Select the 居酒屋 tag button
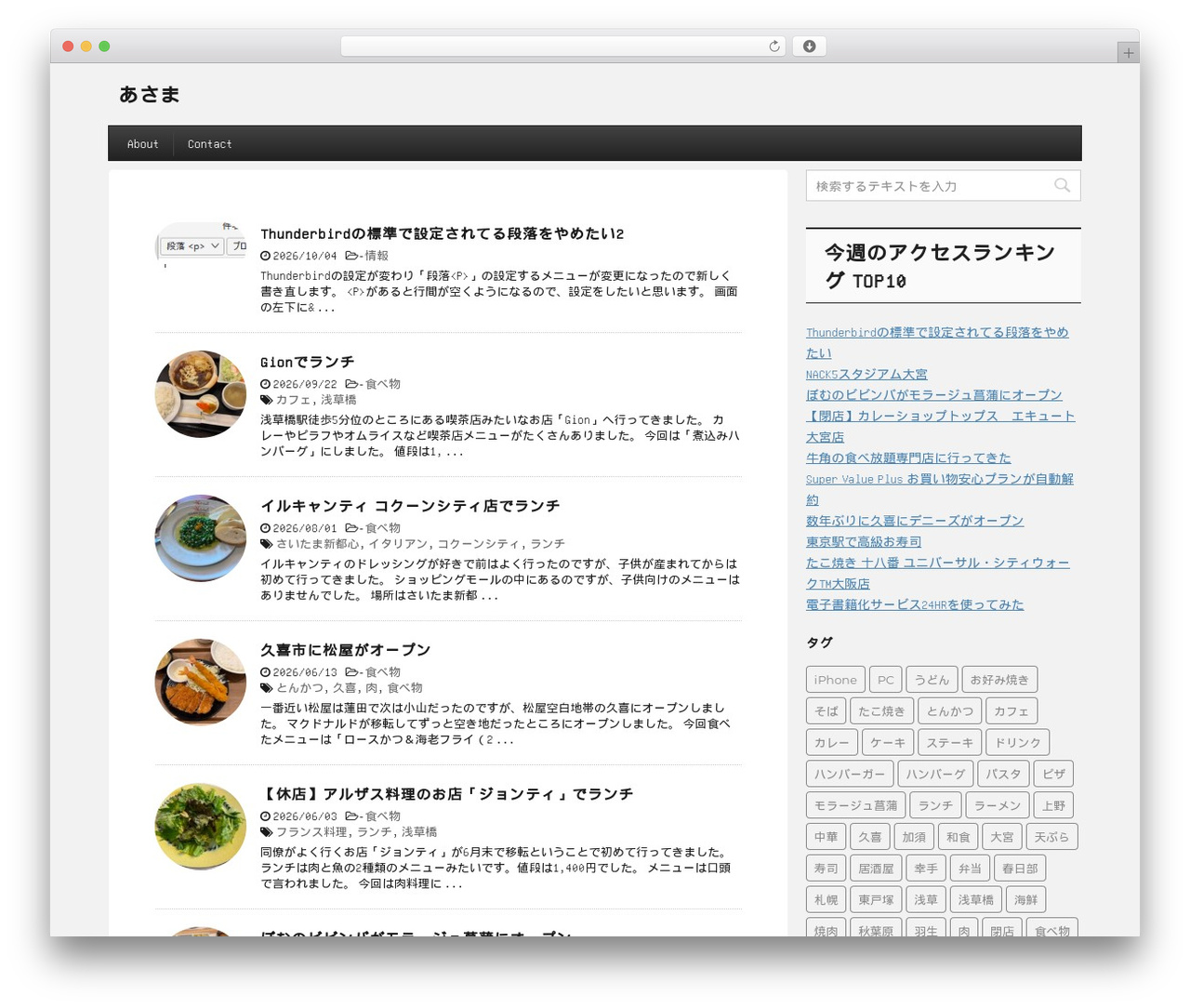Image resolution: width=1190 pixels, height=1008 pixels. click(x=876, y=869)
